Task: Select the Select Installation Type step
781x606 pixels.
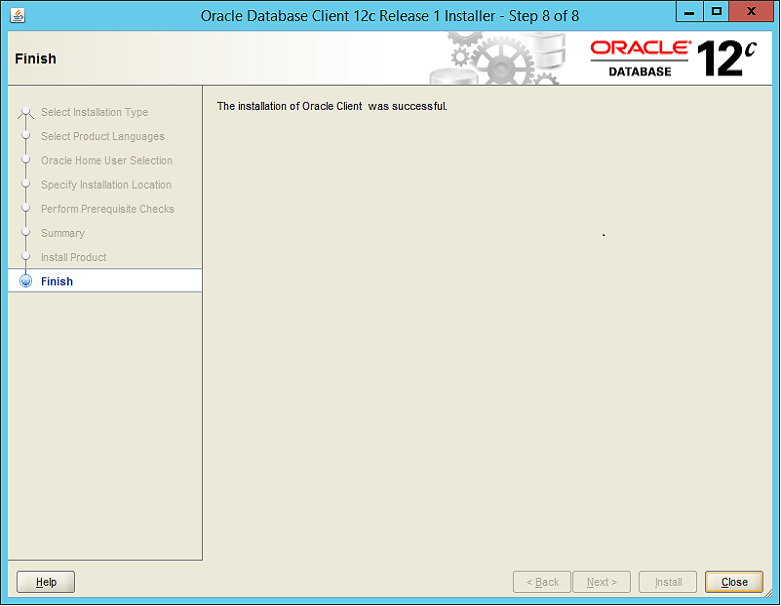Action: [94, 112]
